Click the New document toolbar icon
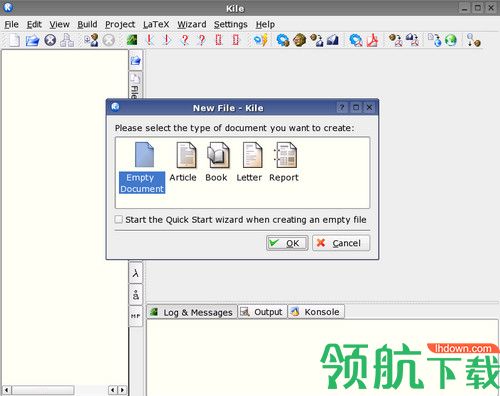 point(14,40)
